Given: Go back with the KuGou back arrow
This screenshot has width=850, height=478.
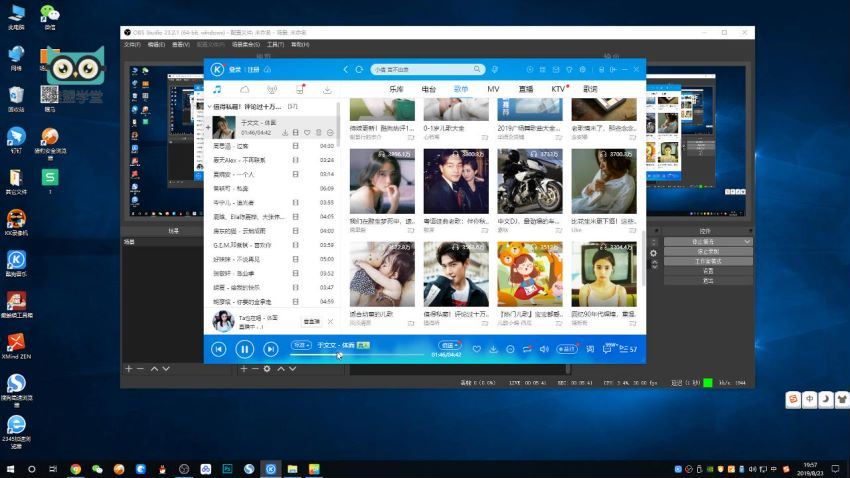Looking at the screenshot, I should tap(345, 69).
